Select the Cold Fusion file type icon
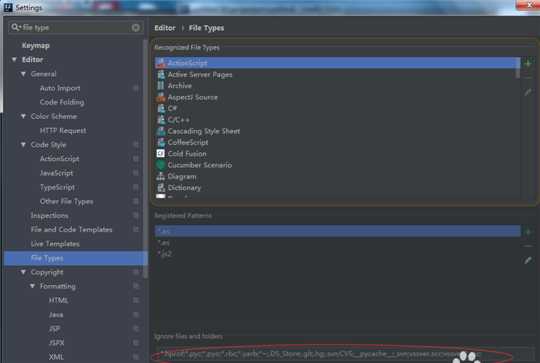Viewport: 540px width, 363px height. click(161, 154)
